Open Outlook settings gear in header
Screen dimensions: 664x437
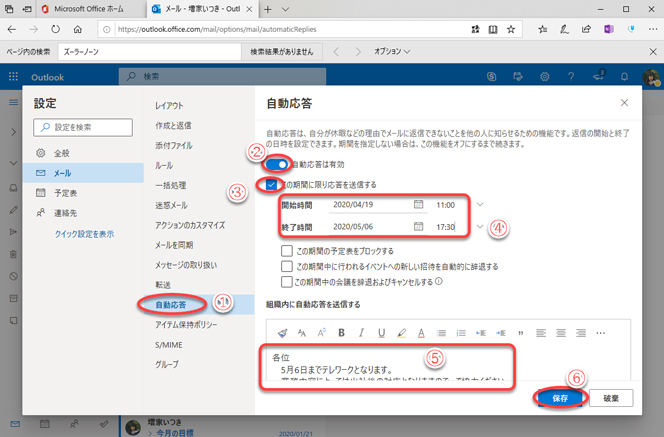pos(545,77)
